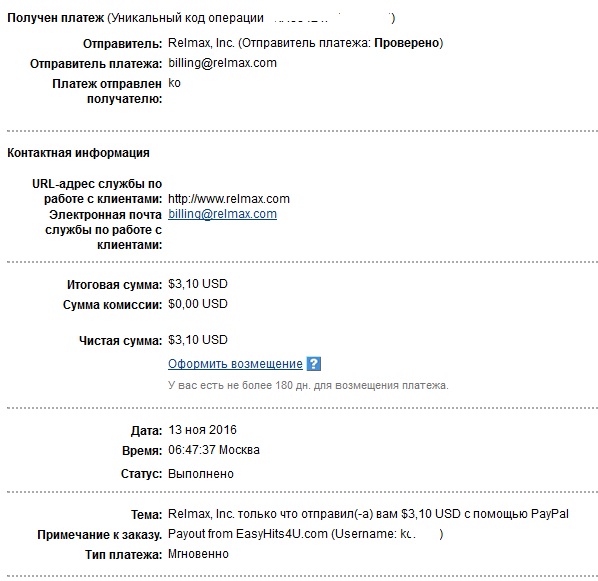Viewport: 598px width, 581px height.
Task: Click the Платеж отправлен получателю label
Action: click(107, 91)
